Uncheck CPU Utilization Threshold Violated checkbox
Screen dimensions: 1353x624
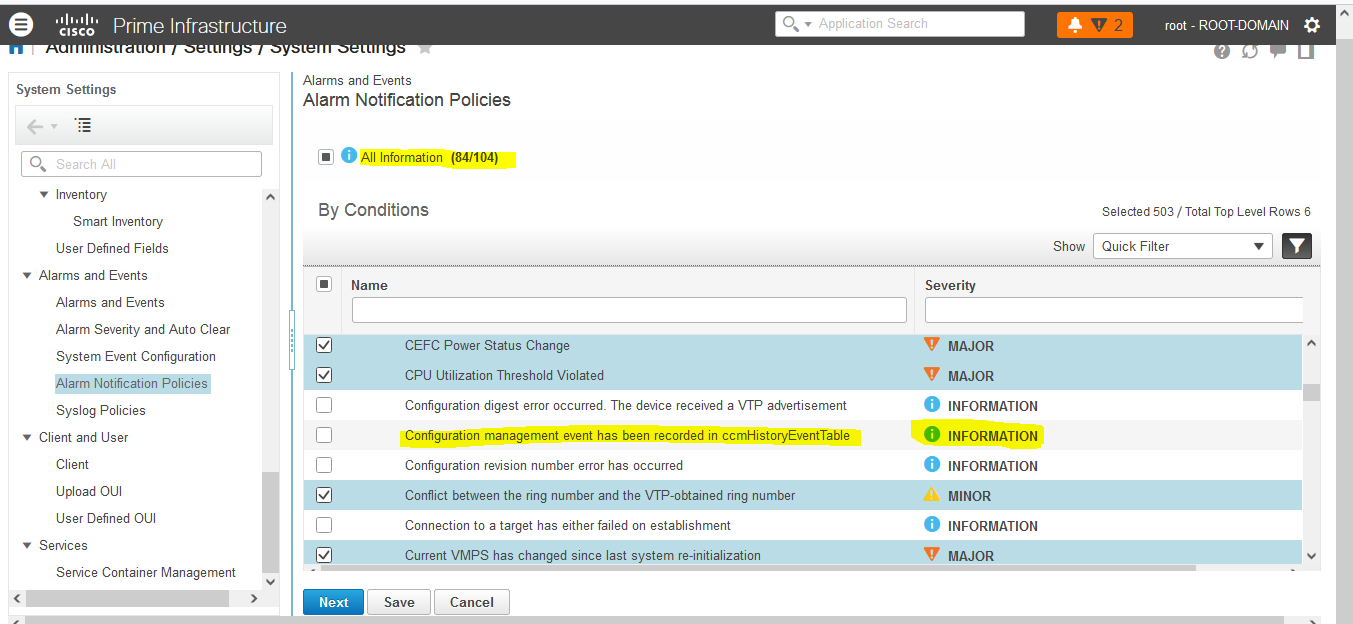[x=324, y=375]
